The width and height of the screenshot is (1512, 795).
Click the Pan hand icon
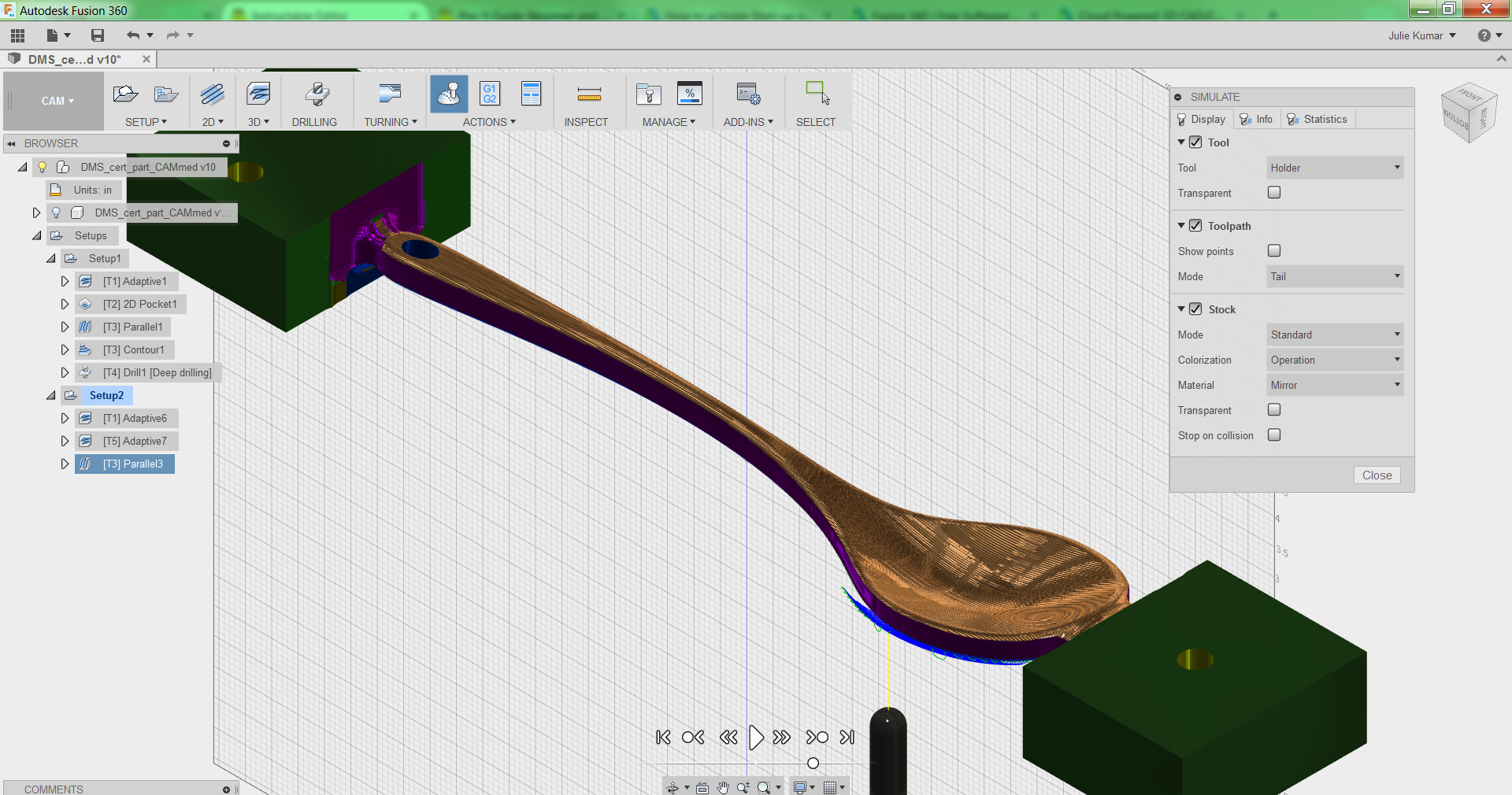click(x=723, y=787)
